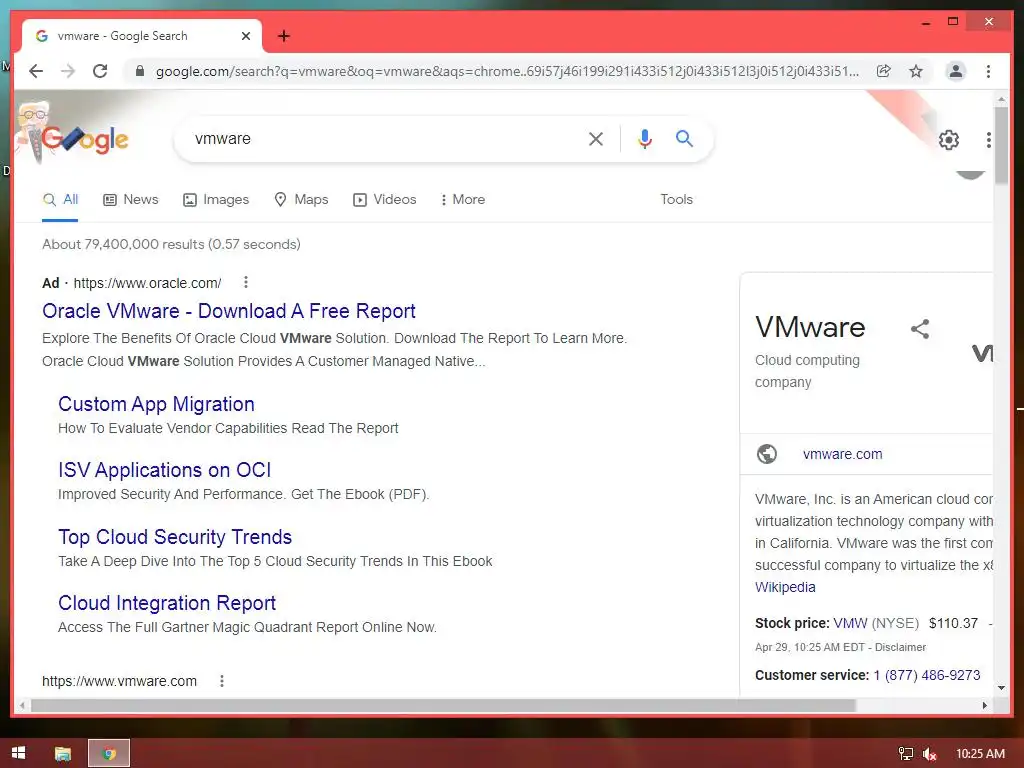The image size is (1024, 768).
Task: Open options dots beside vmware.com result
Action: 222,680
